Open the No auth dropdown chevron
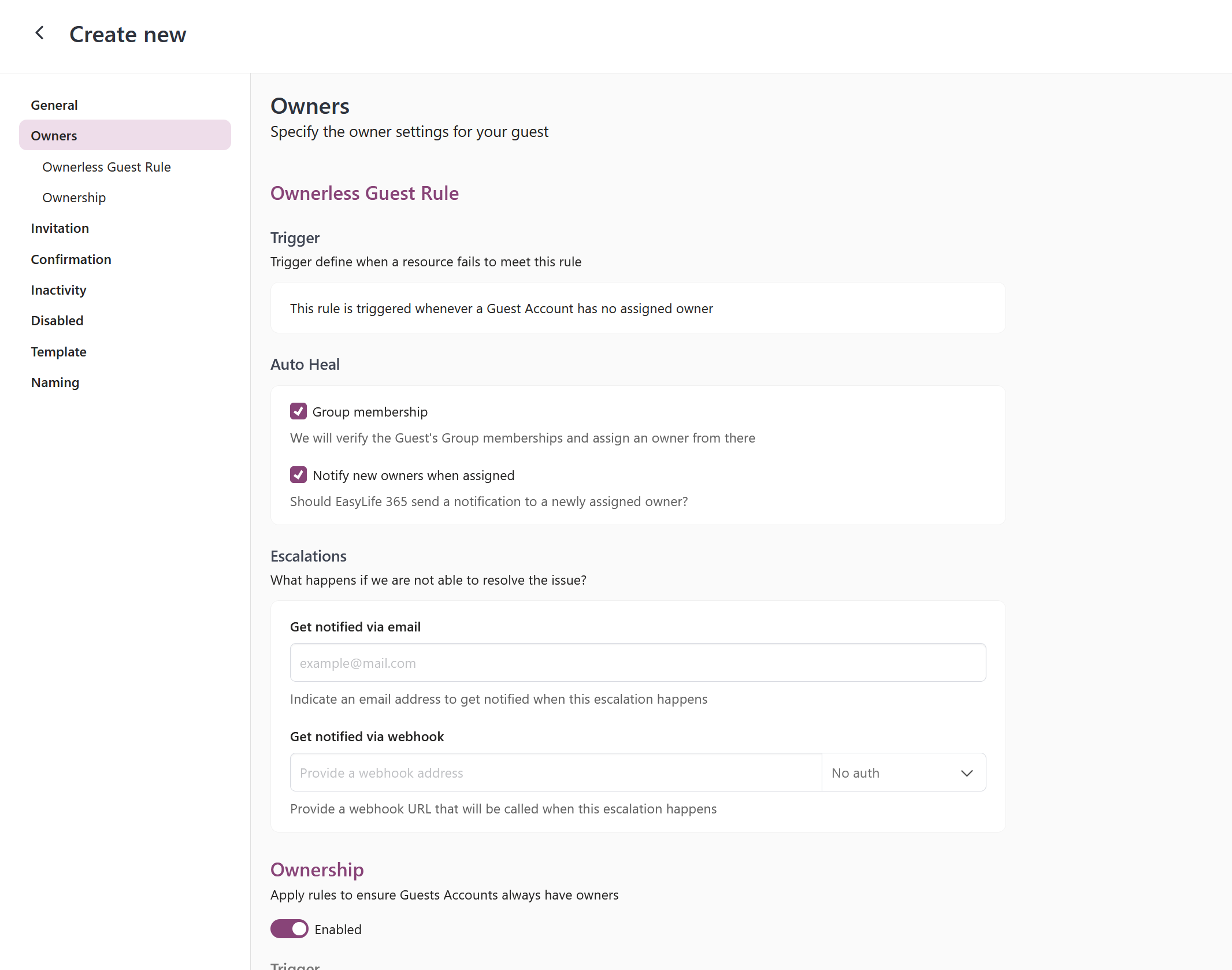 tap(967, 772)
